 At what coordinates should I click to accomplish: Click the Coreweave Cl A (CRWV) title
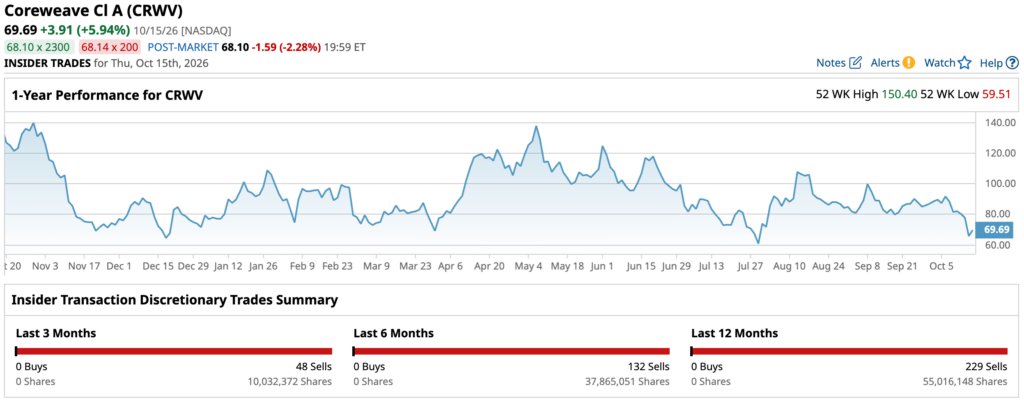[93, 11]
